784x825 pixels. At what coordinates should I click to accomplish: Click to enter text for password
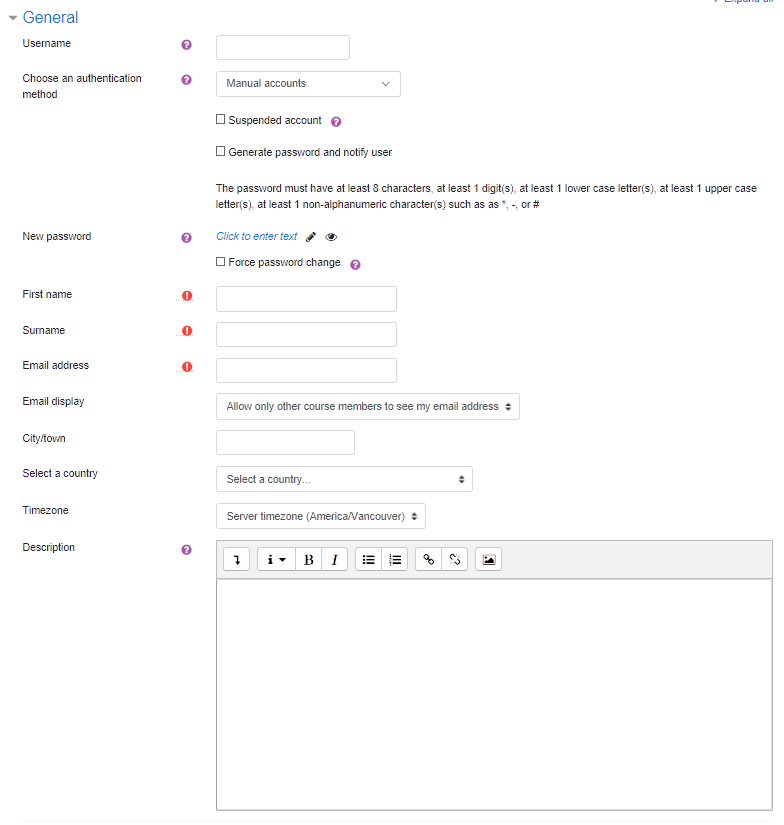257,237
